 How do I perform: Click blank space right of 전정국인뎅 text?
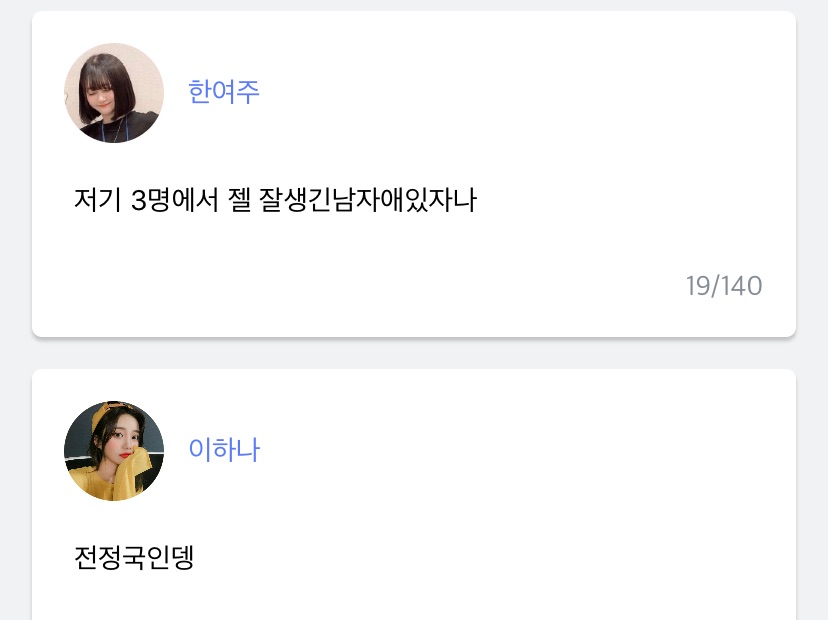coord(500,558)
